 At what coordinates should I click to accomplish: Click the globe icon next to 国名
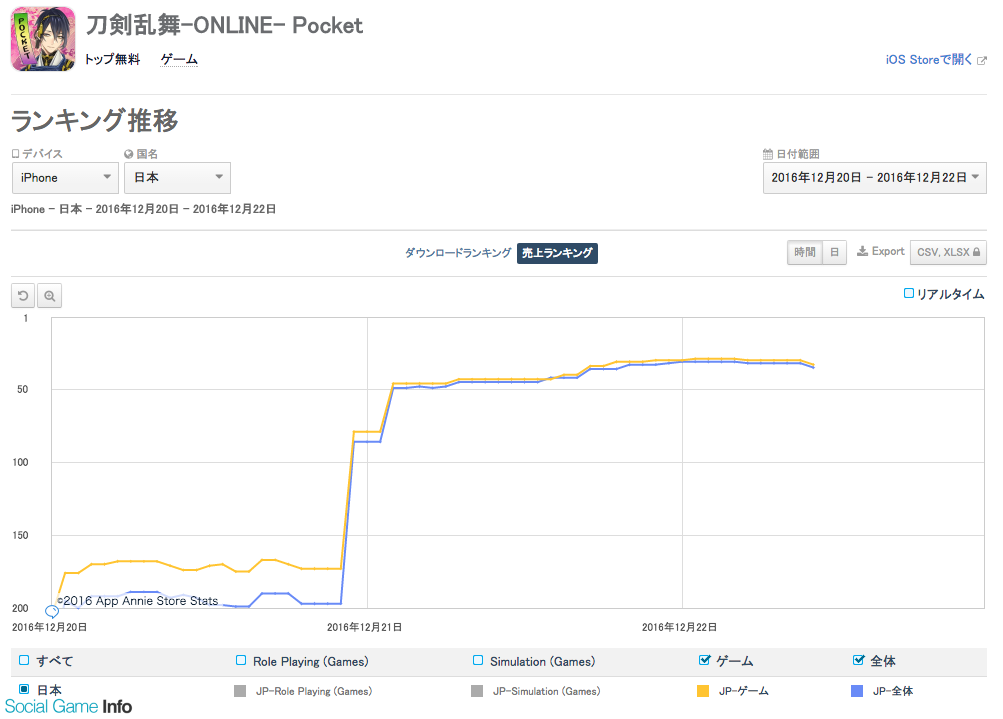129,154
